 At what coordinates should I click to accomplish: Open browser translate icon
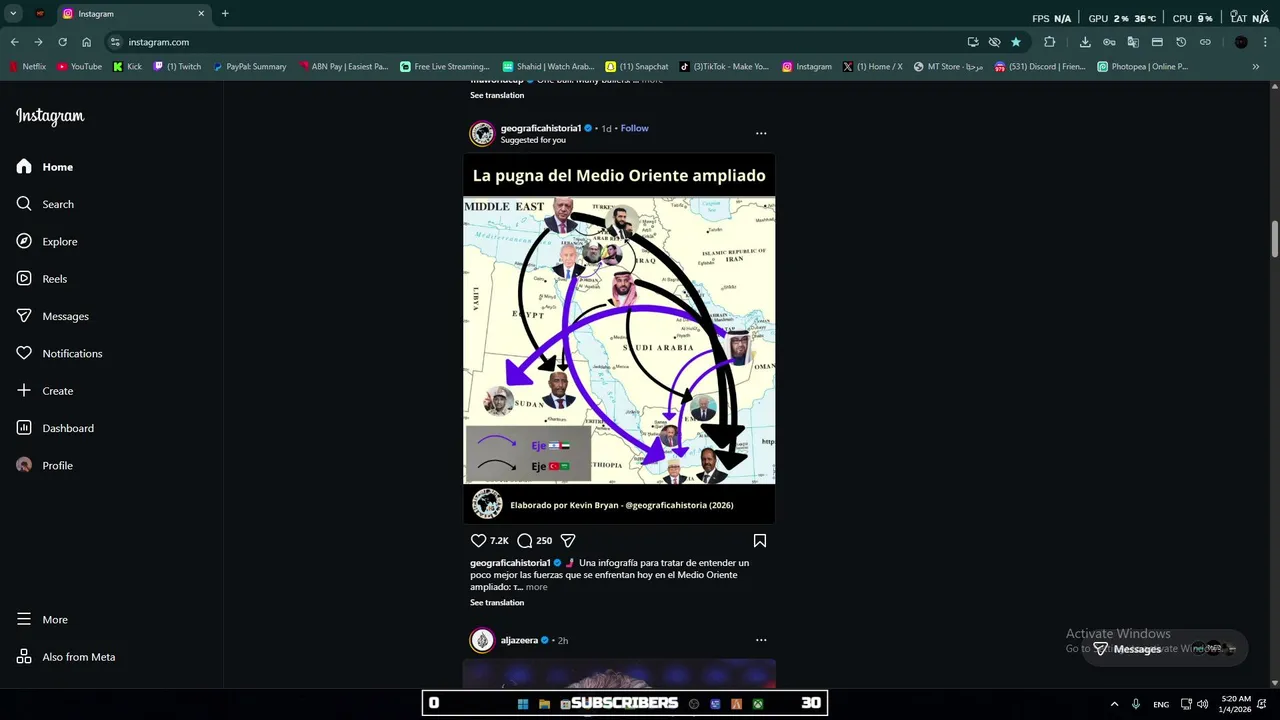(1133, 42)
